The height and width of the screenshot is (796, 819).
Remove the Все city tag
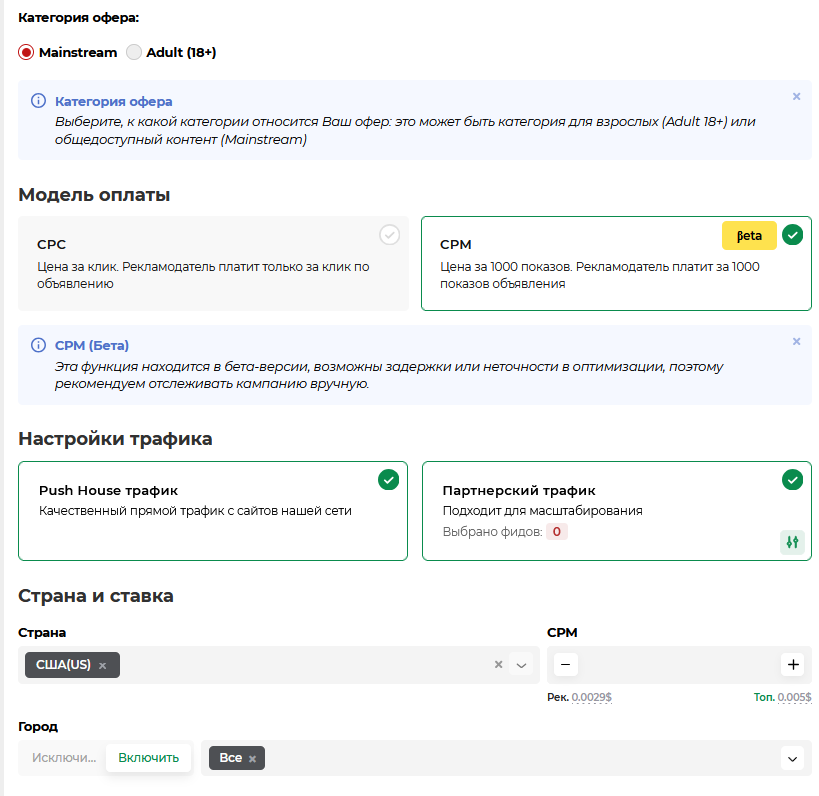point(253,759)
